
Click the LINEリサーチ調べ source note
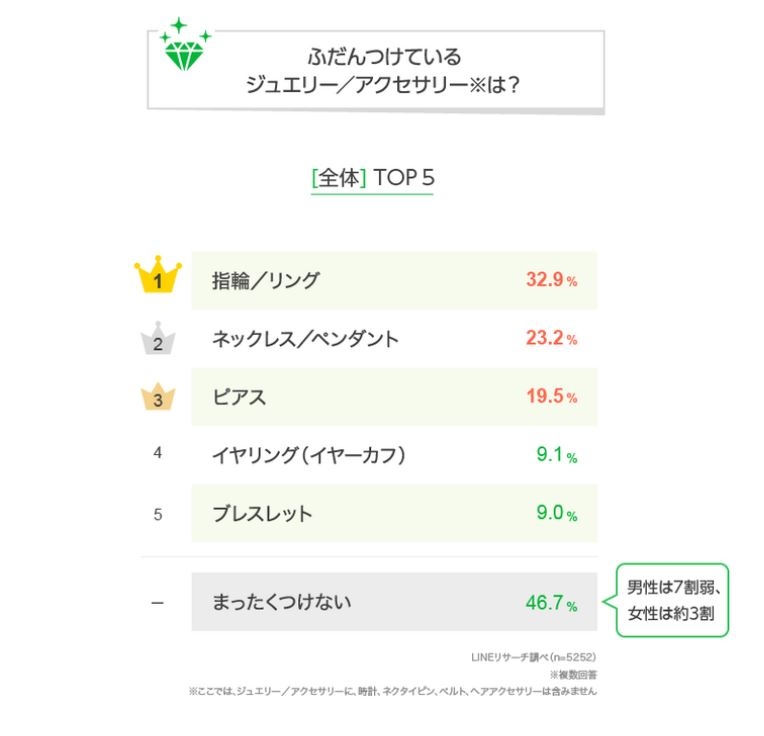pos(533,657)
